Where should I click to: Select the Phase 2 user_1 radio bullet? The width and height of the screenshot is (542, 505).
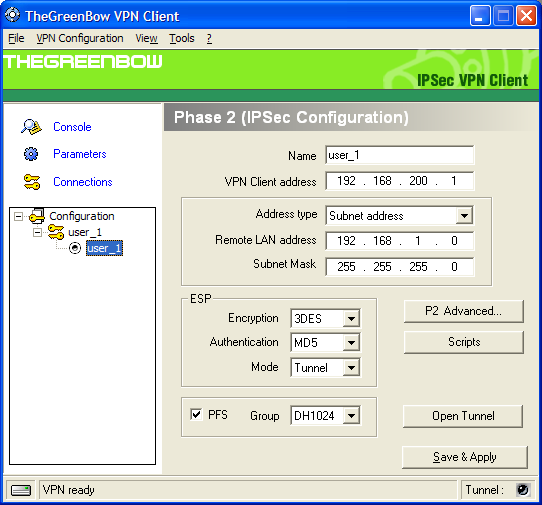tap(75, 248)
